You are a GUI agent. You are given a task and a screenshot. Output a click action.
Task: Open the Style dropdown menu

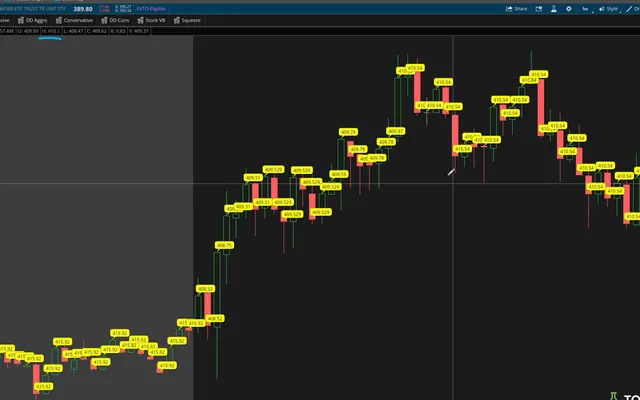pos(608,9)
